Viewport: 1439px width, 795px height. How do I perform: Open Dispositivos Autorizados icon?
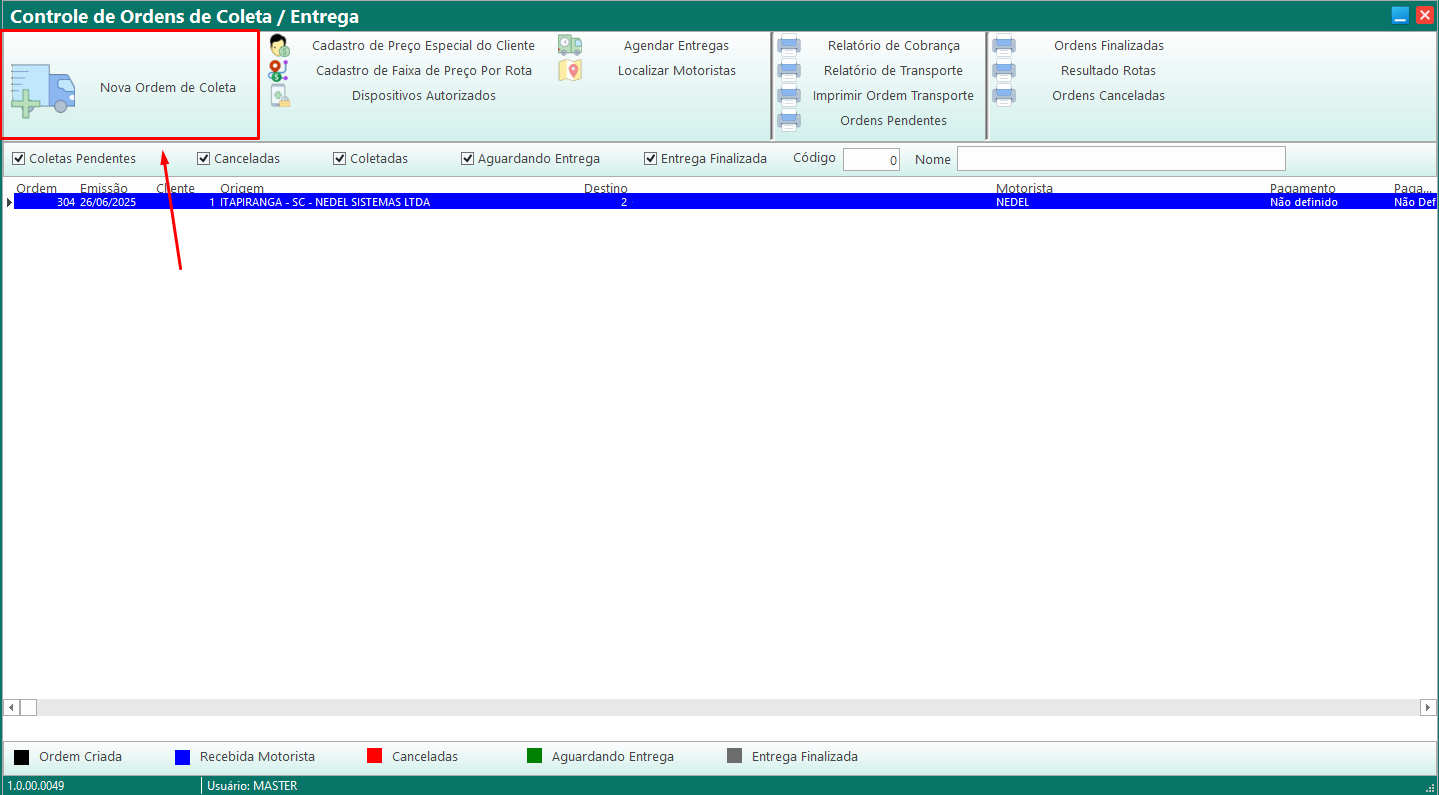click(x=279, y=96)
